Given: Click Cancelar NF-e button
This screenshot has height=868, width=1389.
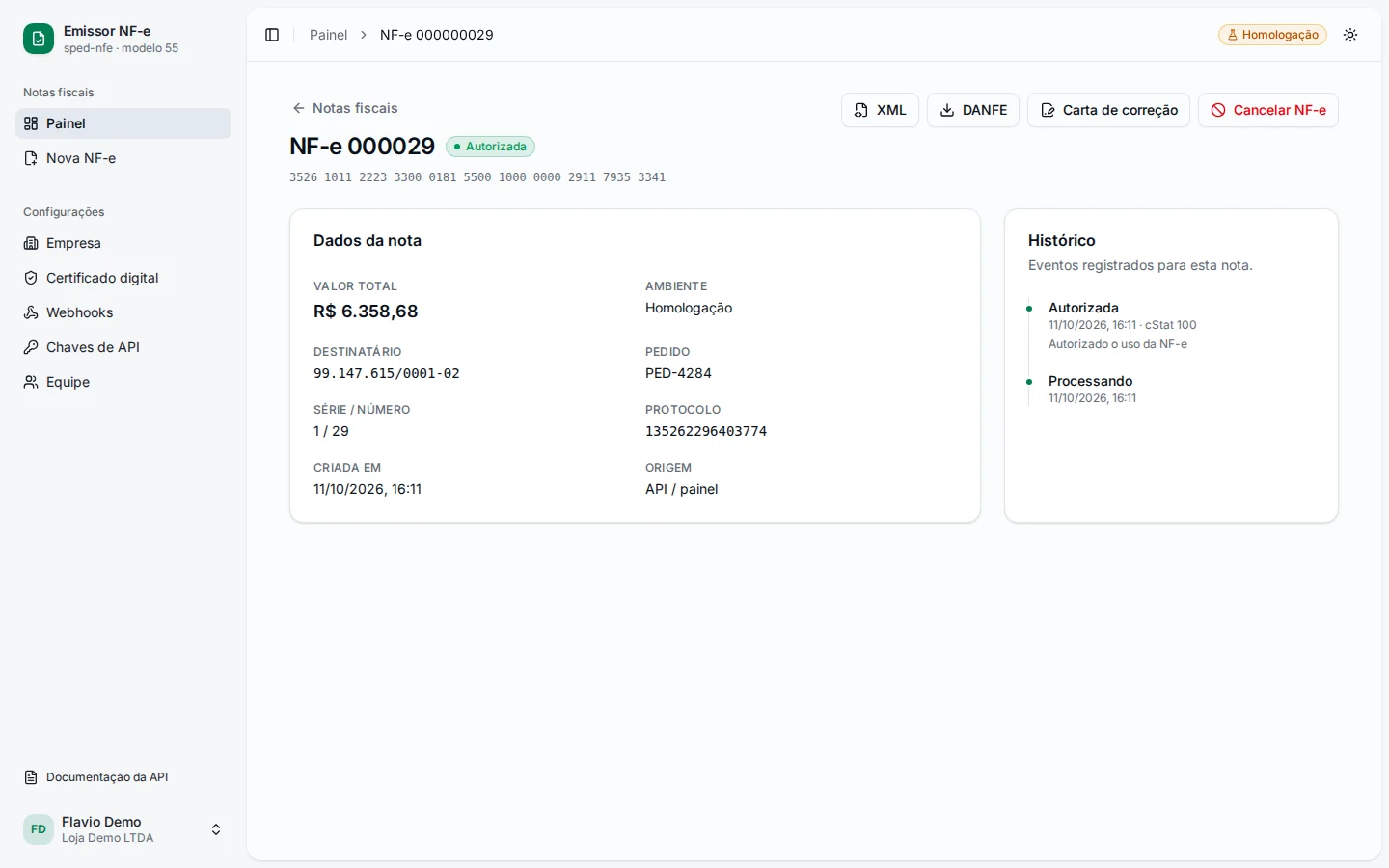Looking at the screenshot, I should coord(1268,110).
